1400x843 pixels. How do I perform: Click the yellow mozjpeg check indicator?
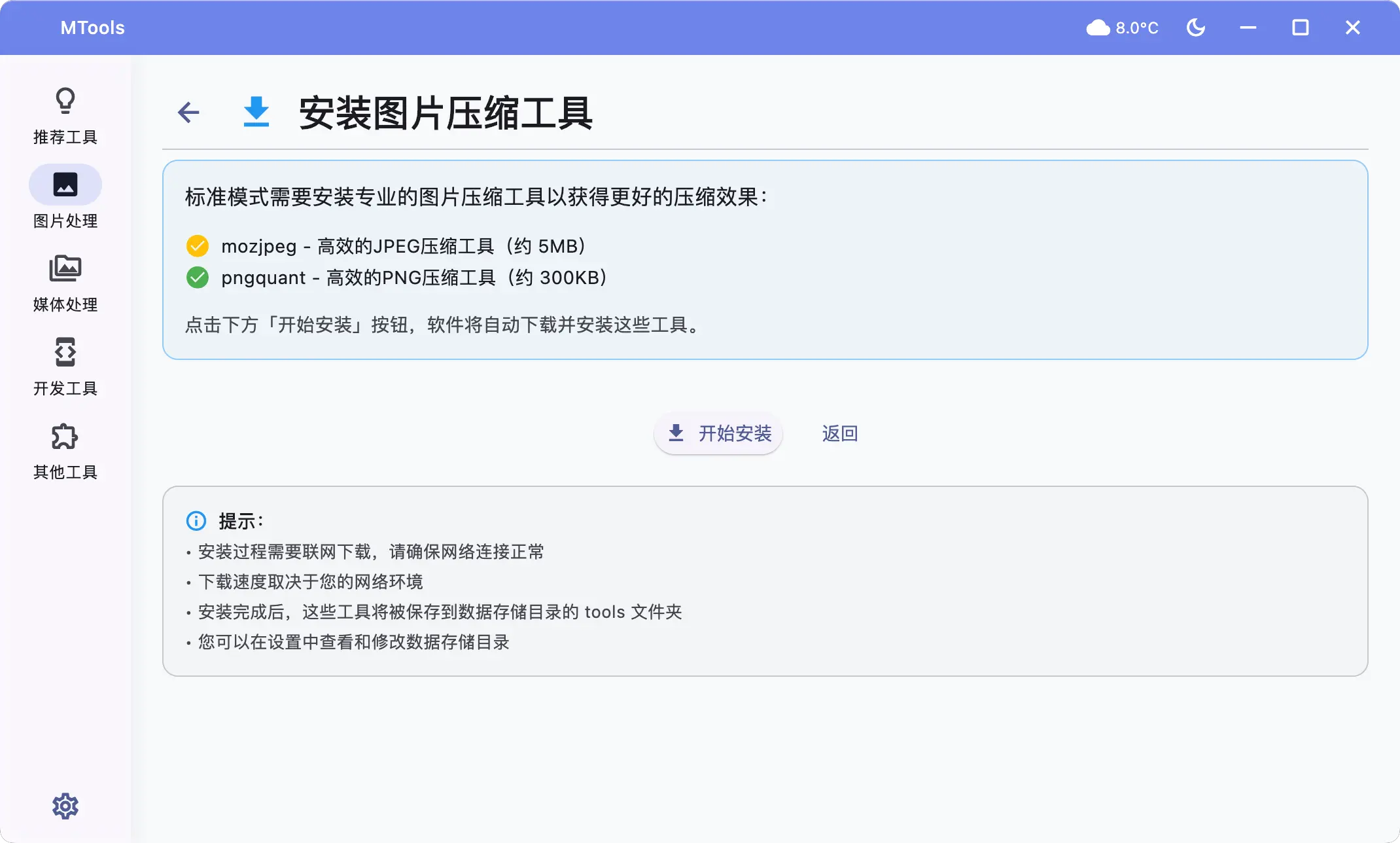tap(197, 246)
